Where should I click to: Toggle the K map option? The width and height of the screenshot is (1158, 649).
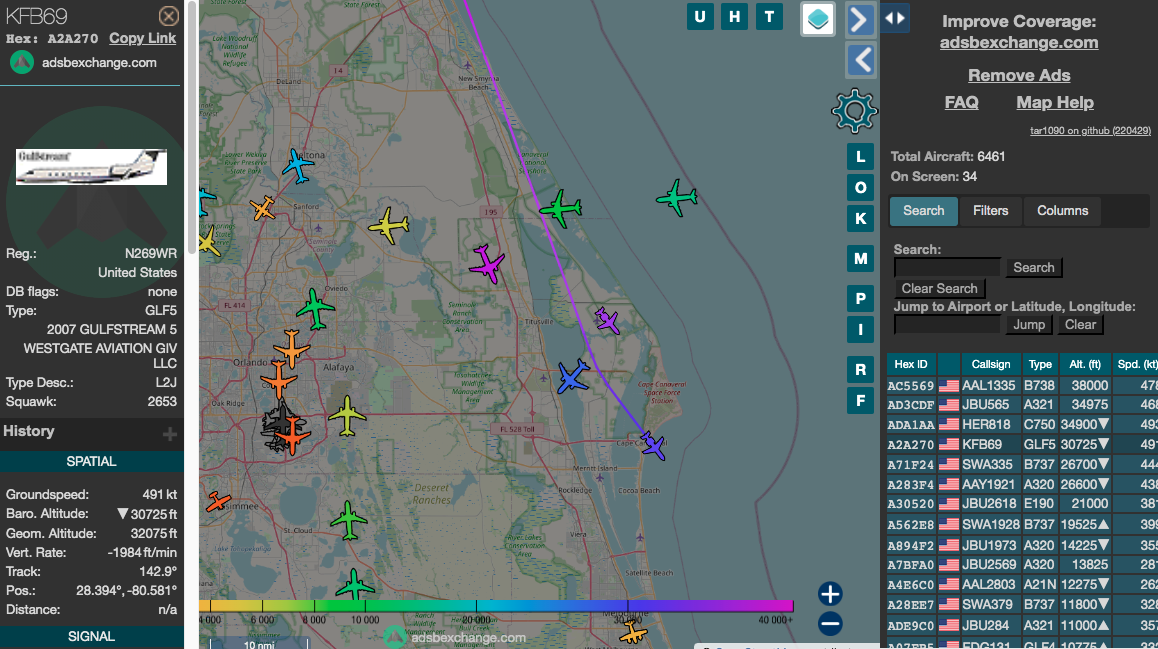[x=860, y=219]
